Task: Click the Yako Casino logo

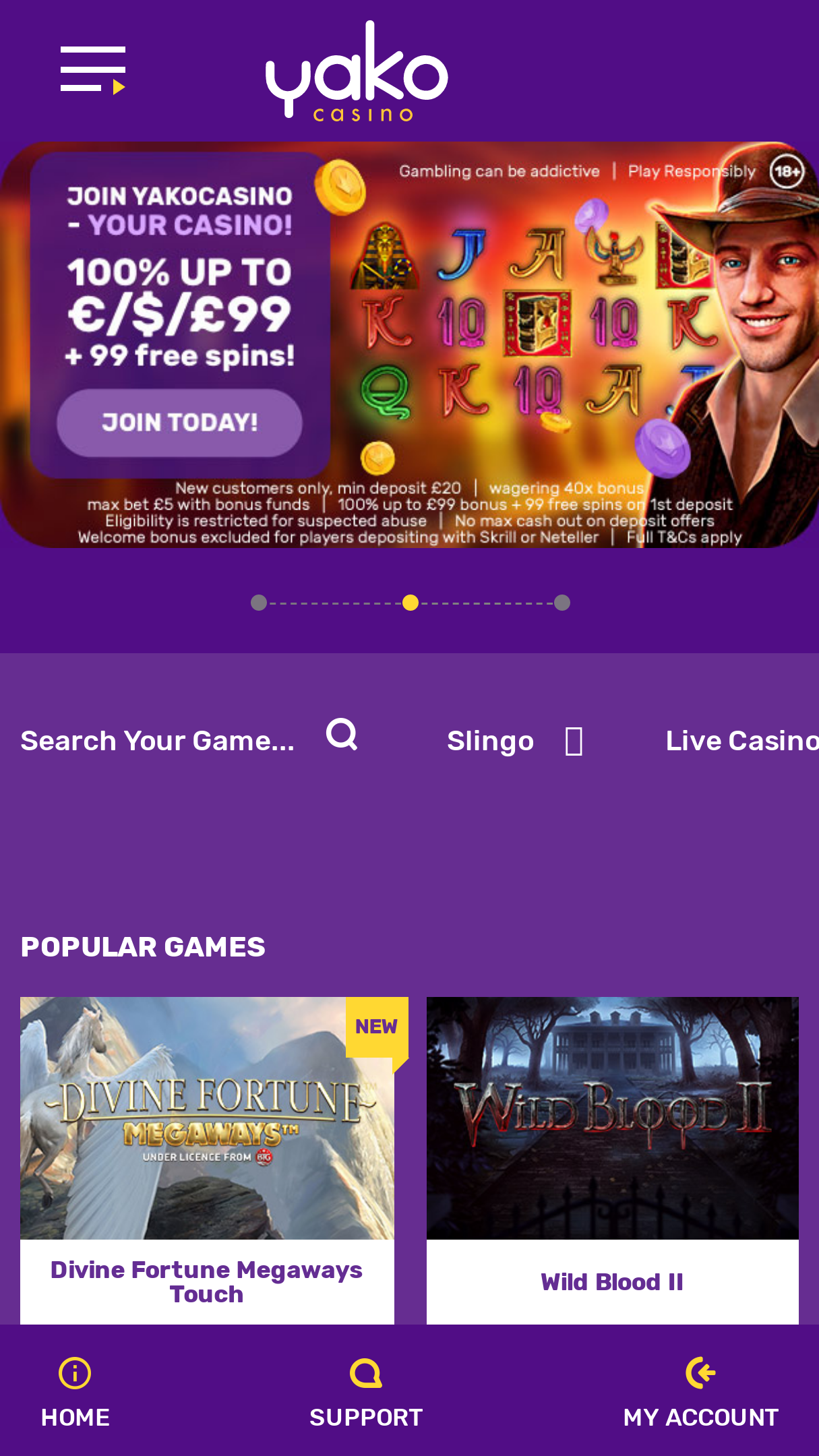Action: (x=357, y=71)
